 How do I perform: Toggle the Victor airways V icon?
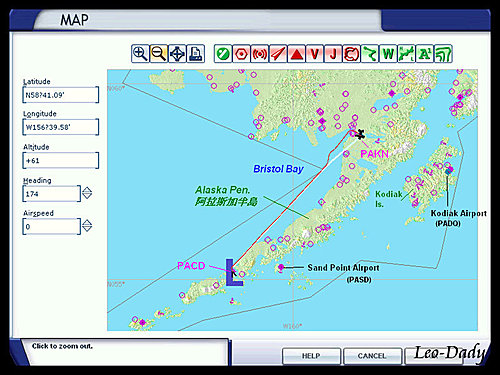coord(314,54)
